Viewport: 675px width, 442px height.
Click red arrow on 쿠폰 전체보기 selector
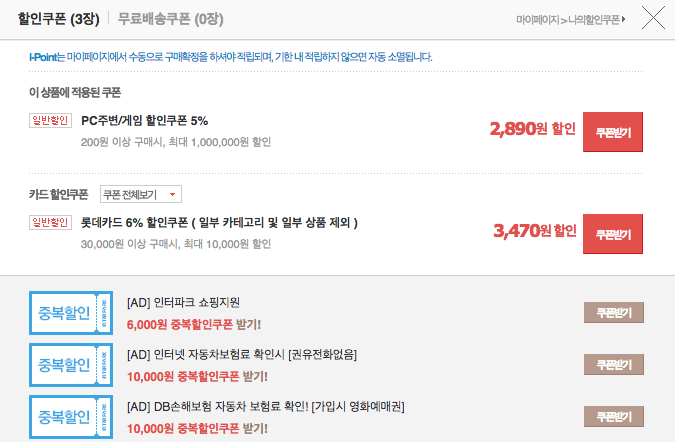point(173,195)
